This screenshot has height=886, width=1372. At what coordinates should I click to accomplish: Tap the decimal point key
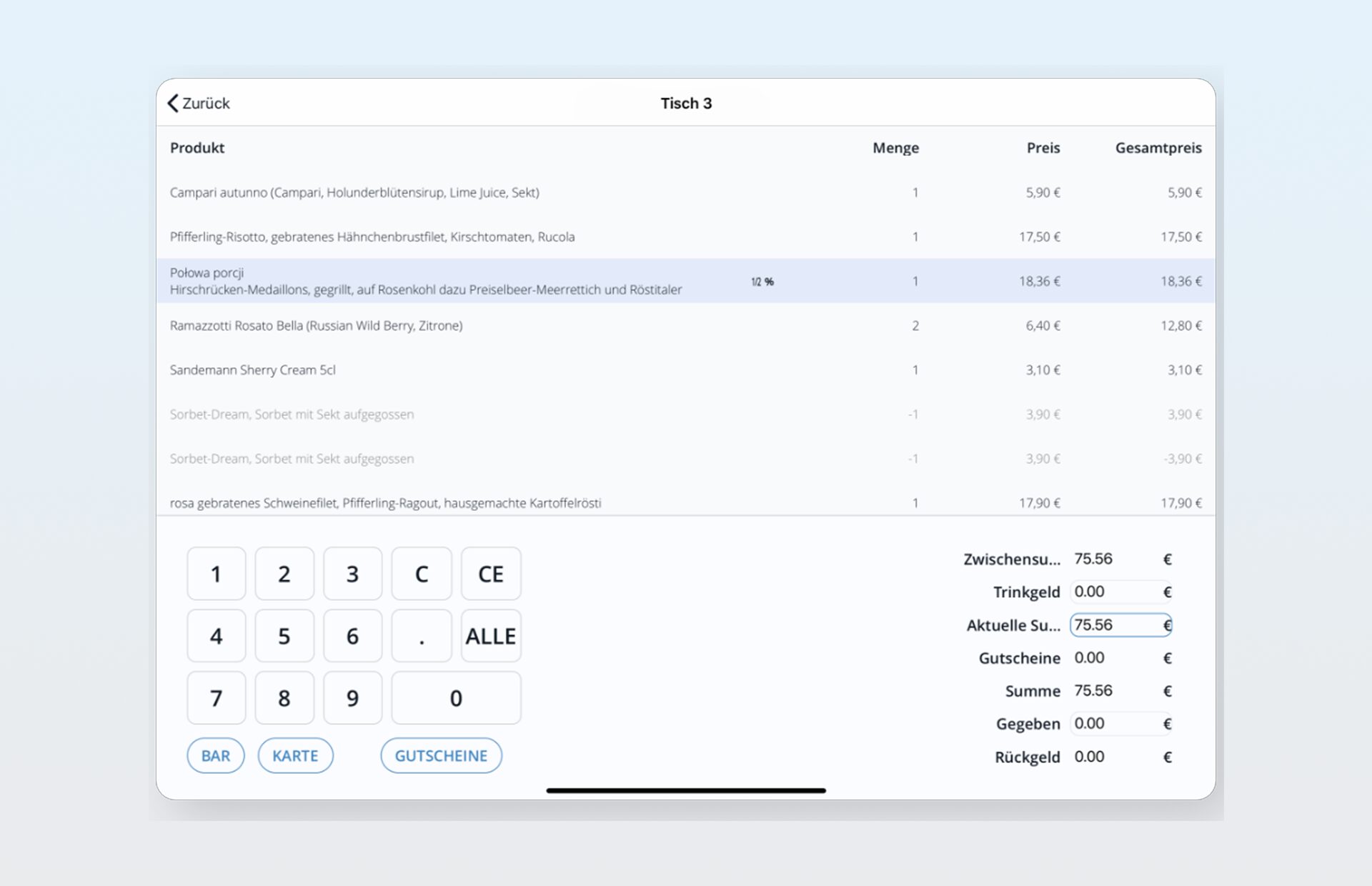422,636
